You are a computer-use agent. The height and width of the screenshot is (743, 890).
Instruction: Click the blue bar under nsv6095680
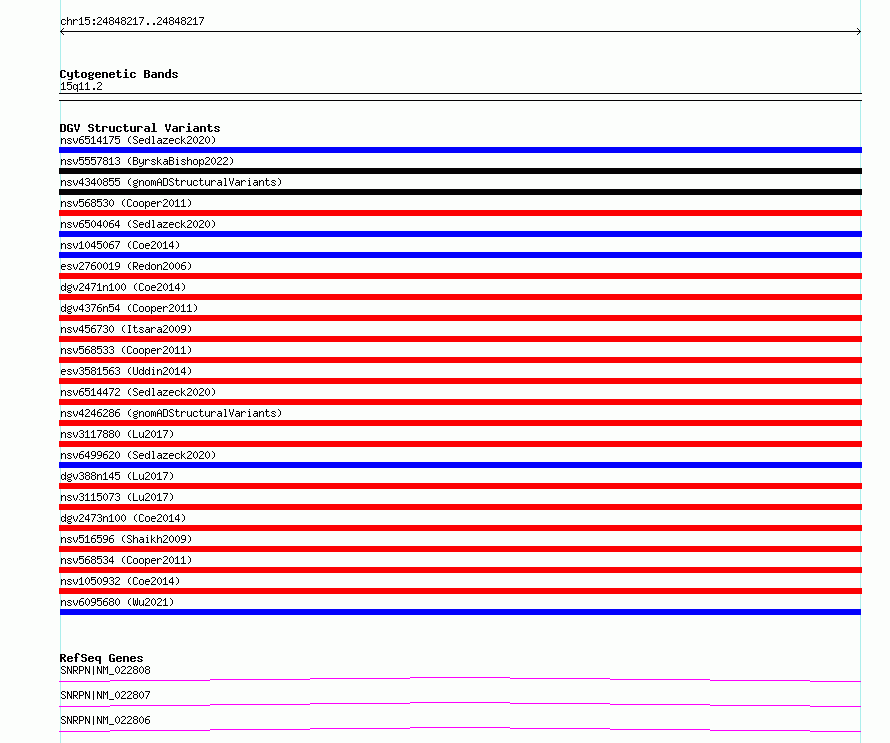(460, 612)
